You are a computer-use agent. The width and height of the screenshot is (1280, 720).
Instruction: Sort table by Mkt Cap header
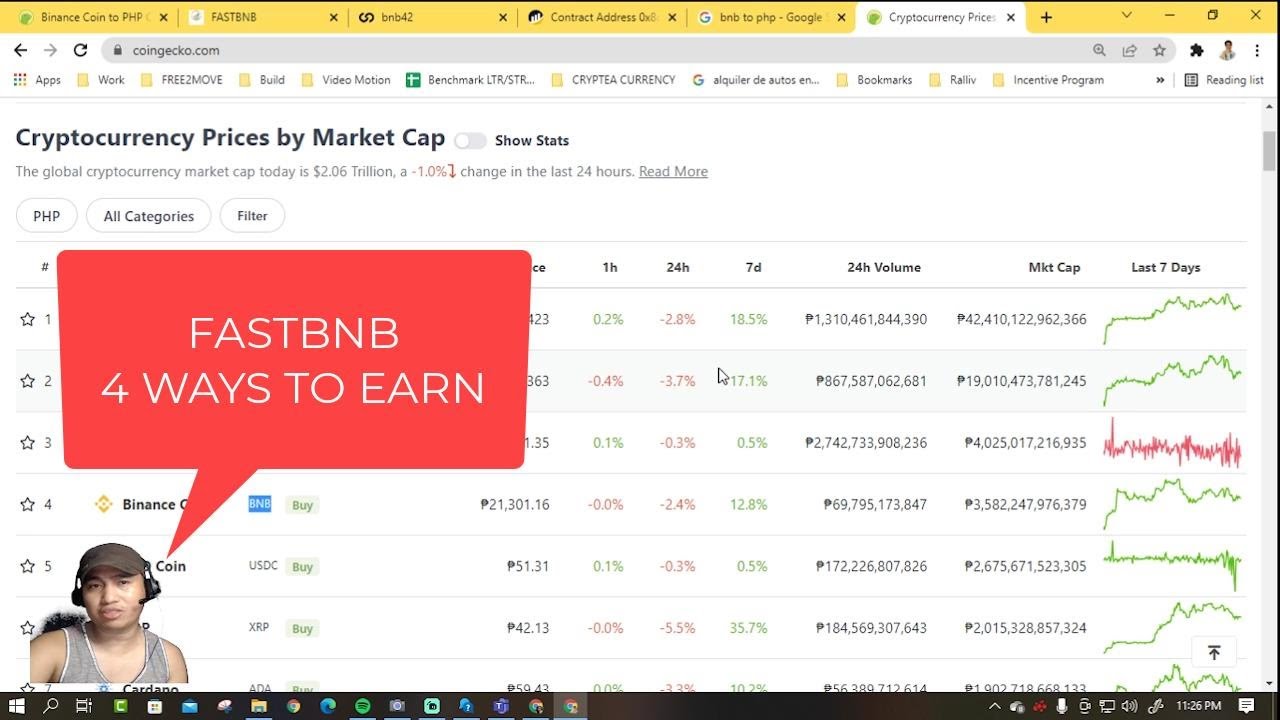coord(1054,267)
